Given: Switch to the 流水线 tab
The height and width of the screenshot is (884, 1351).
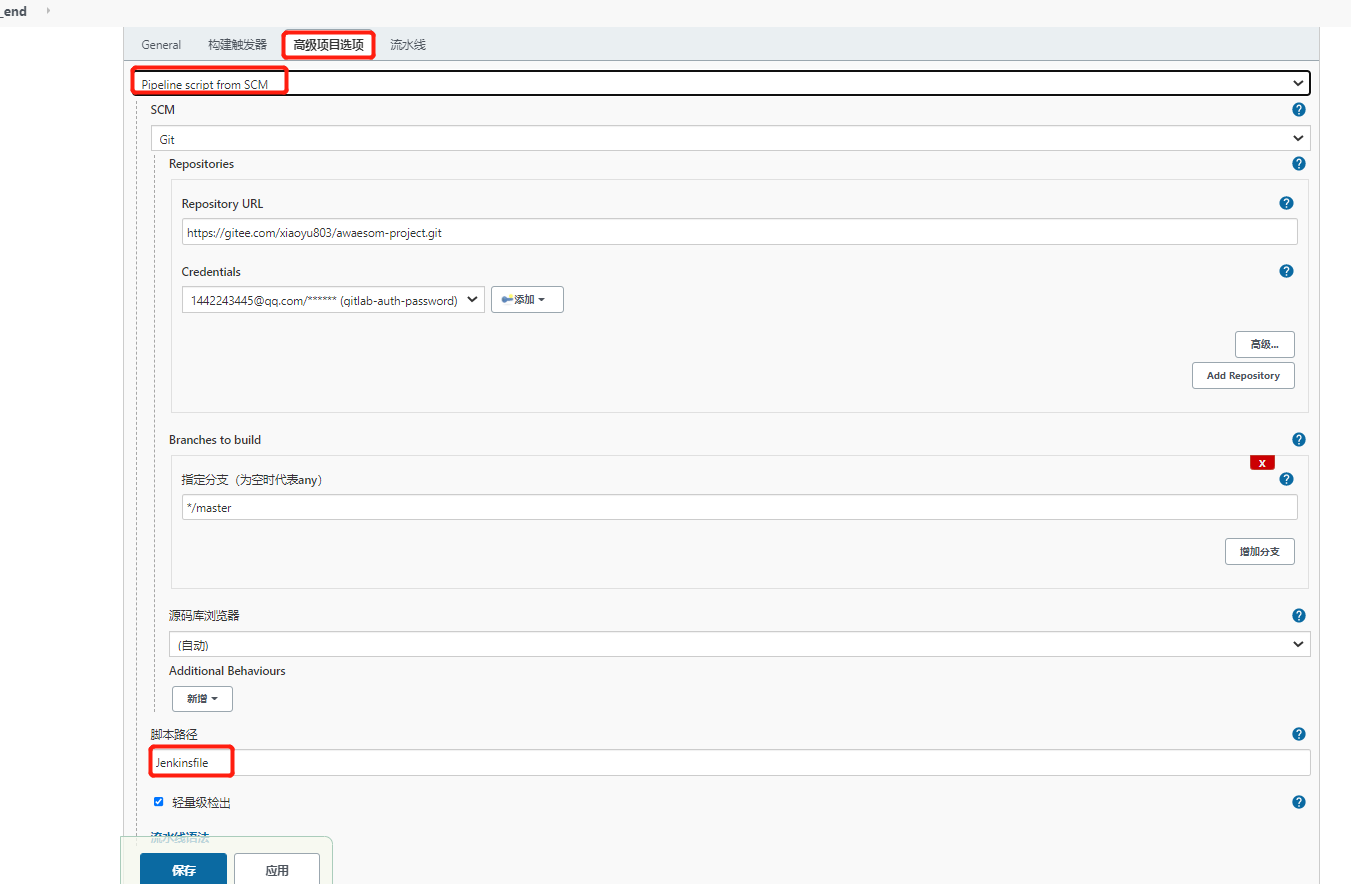Looking at the screenshot, I should tap(408, 45).
